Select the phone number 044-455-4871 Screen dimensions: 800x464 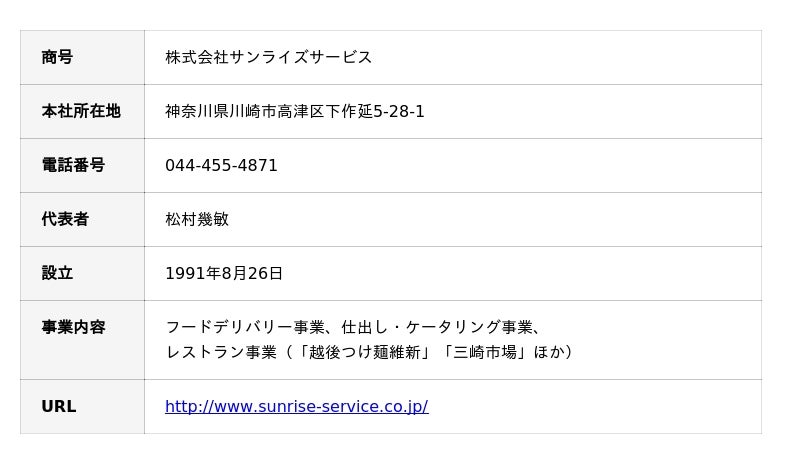click(221, 165)
